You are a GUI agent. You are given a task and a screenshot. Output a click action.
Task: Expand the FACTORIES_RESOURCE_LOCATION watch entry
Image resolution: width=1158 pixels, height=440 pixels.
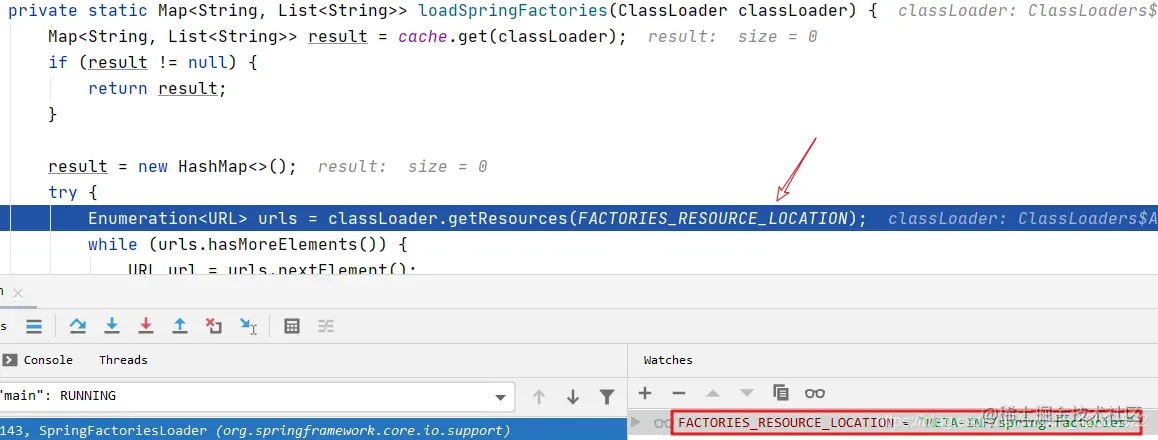point(637,422)
